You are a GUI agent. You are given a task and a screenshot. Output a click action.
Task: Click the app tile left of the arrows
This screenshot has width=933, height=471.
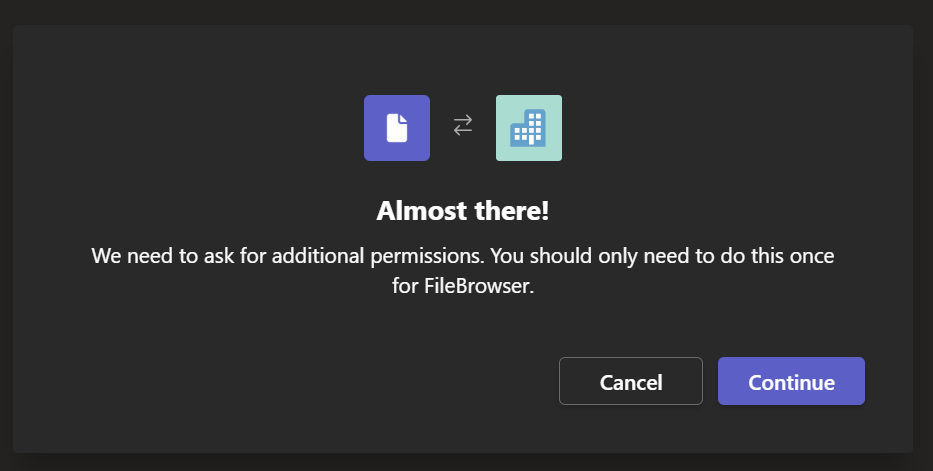pyautogui.click(x=396, y=128)
